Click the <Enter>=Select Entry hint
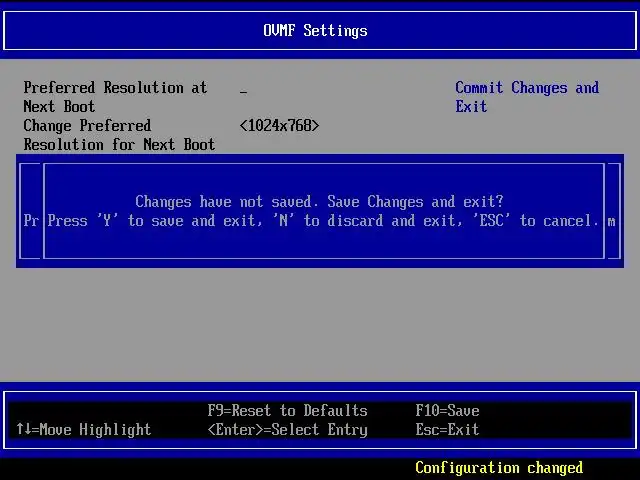 tap(287, 429)
